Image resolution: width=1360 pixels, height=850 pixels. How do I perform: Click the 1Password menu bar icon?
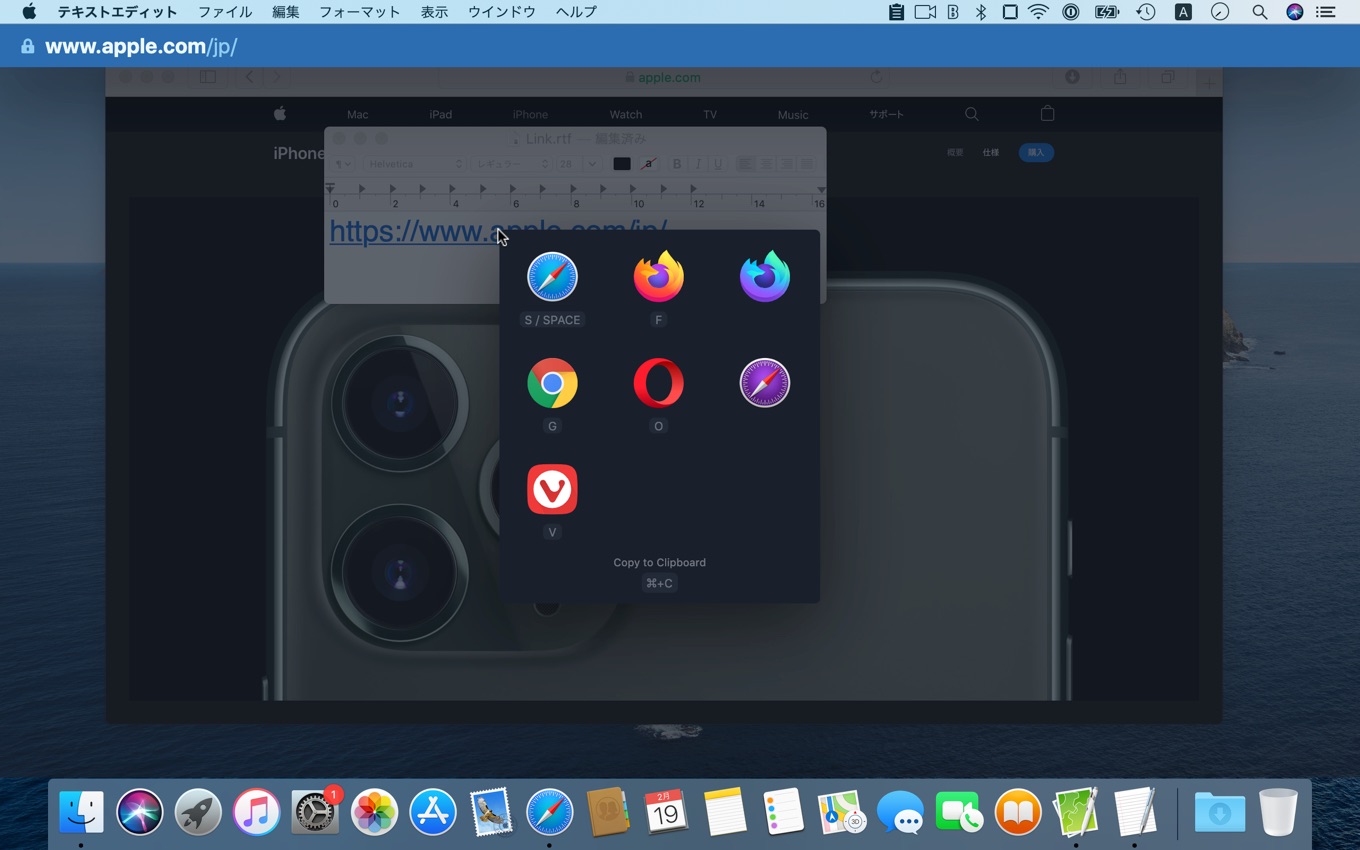click(x=1071, y=12)
